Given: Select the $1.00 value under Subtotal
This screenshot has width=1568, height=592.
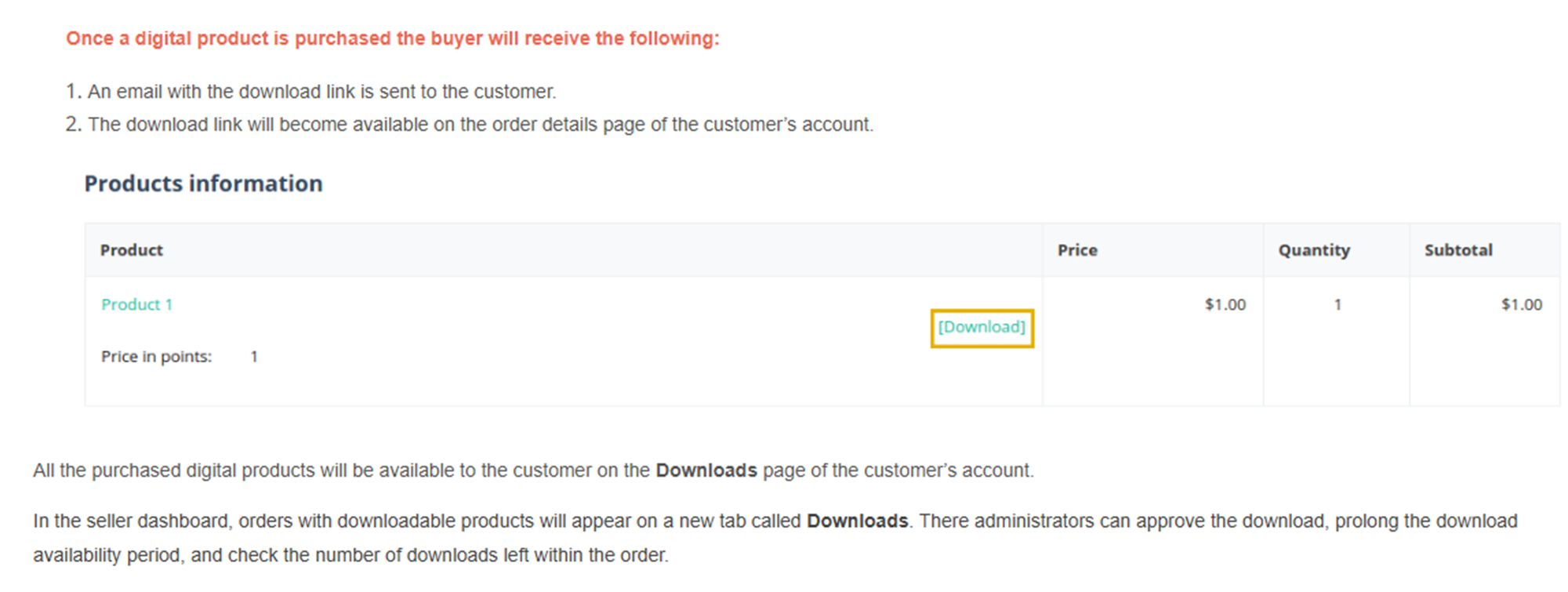Looking at the screenshot, I should pos(1521,304).
